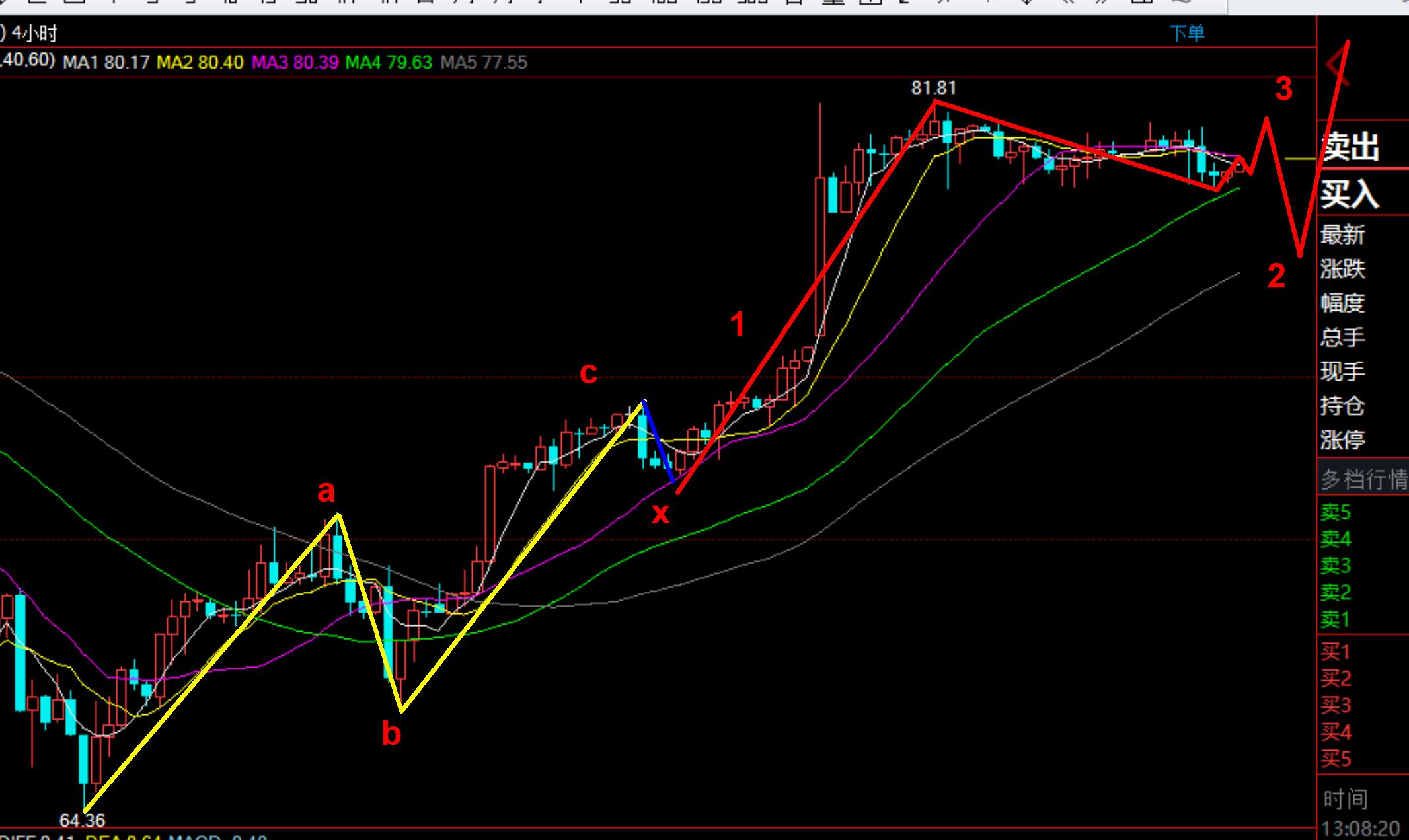Viewport: 1409px width, 840px height.
Task: Click the 64.36 low price marker
Action: pos(82,821)
